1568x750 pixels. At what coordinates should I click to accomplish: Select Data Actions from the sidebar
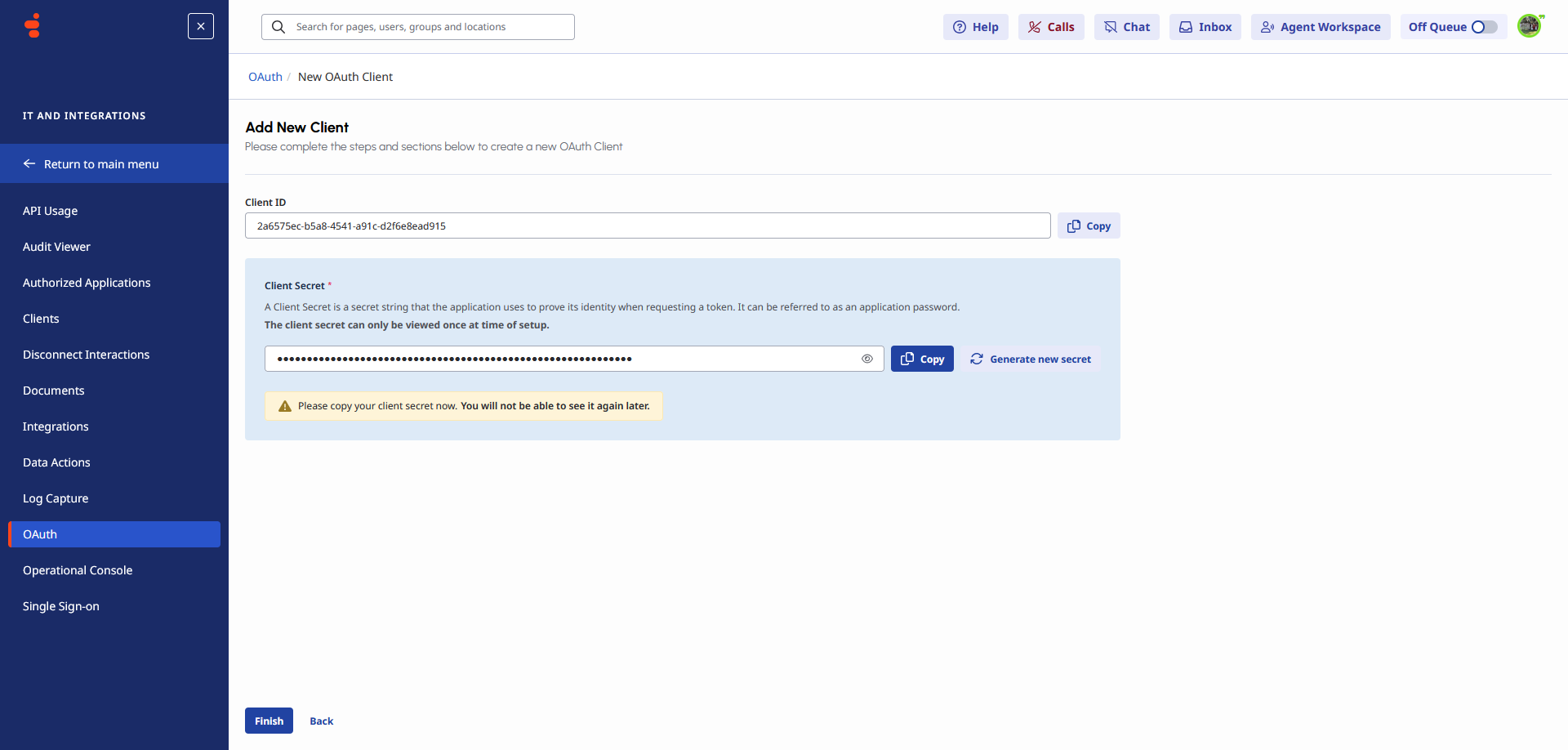point(56,462)
